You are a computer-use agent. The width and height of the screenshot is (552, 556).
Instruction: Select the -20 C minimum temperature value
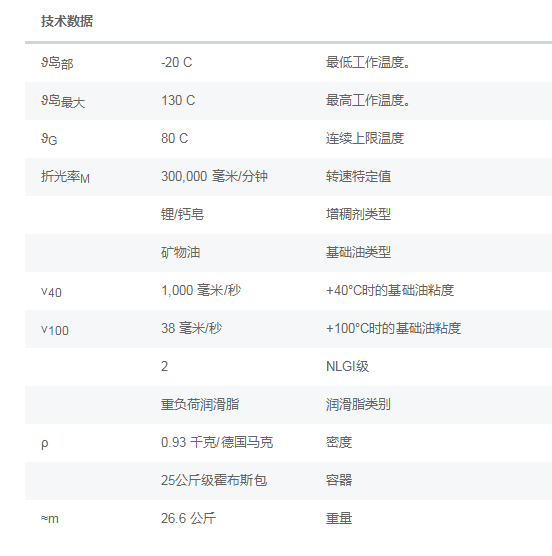point(177,62)
